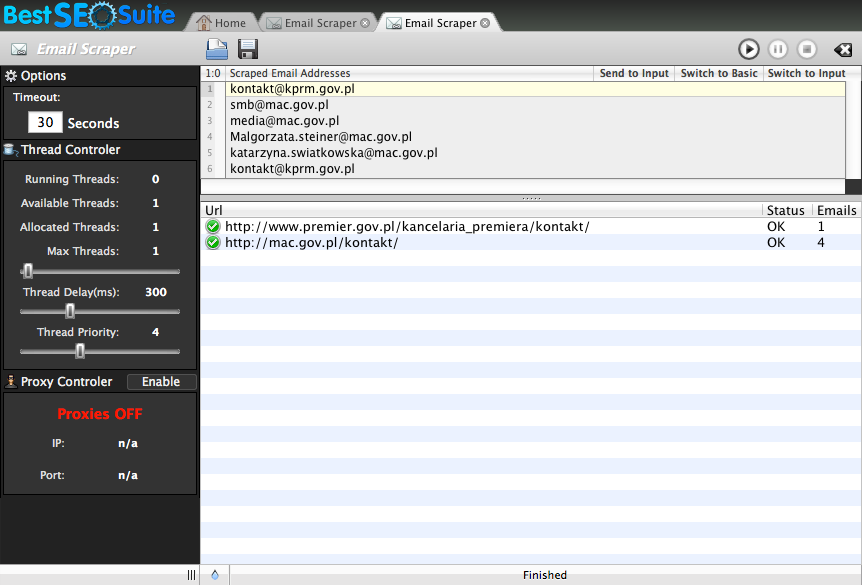Click the Home tab house icon
Screen dimensions: 862x585
(204, 23)
